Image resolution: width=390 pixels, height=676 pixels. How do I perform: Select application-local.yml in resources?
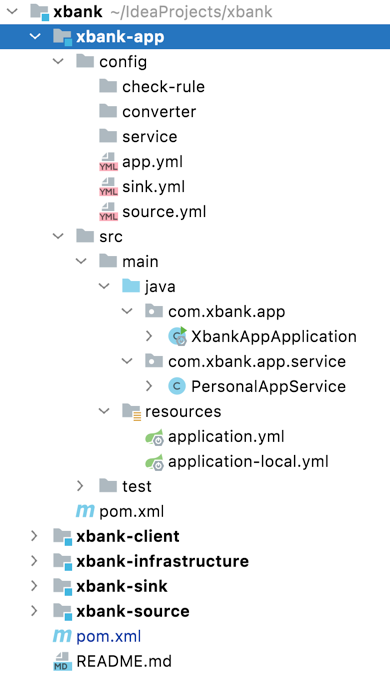pyautogui.click(x=248, y=462)
